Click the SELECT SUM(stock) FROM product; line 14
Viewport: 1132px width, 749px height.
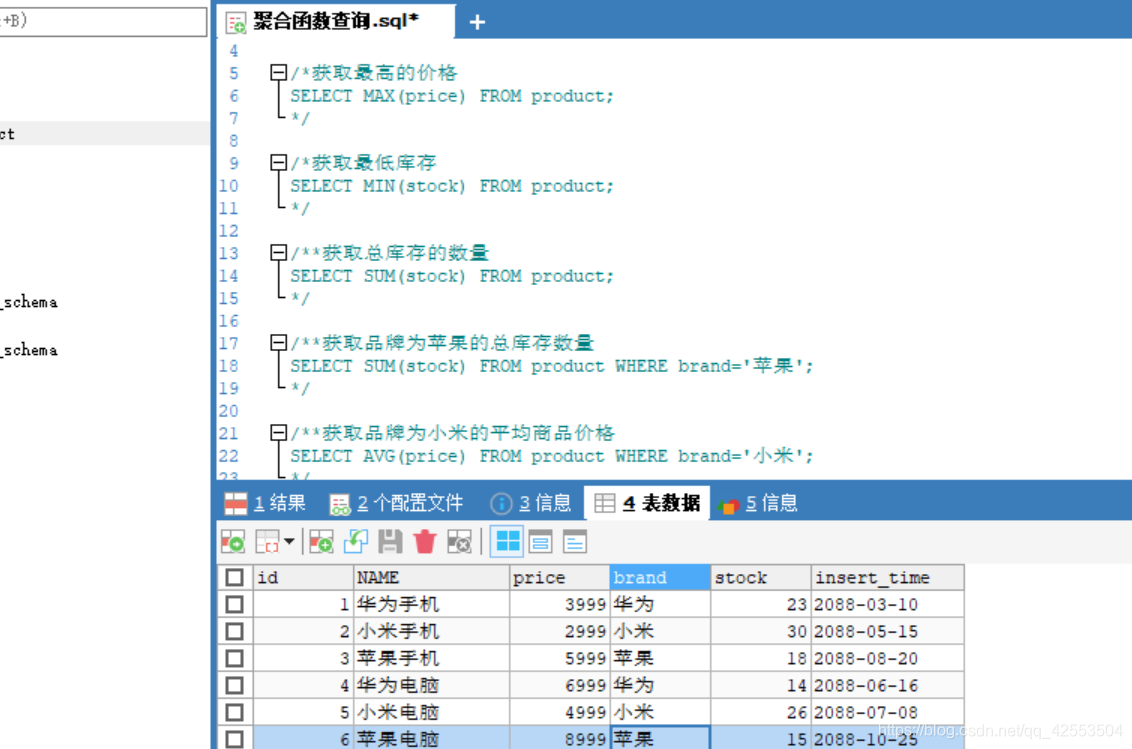pos(451,276)
